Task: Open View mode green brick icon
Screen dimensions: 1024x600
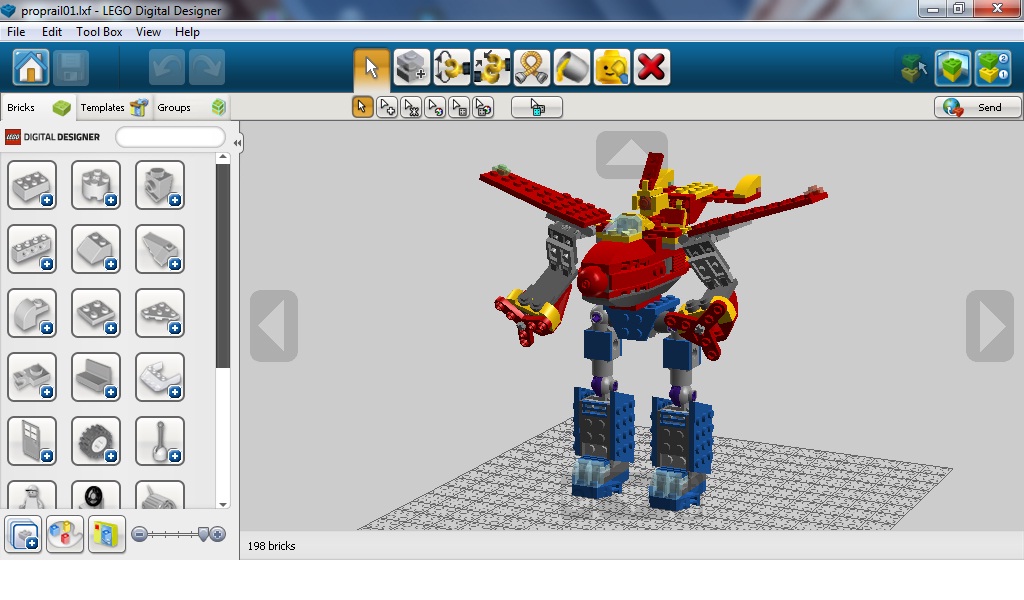Action: [x=952, y=67]
